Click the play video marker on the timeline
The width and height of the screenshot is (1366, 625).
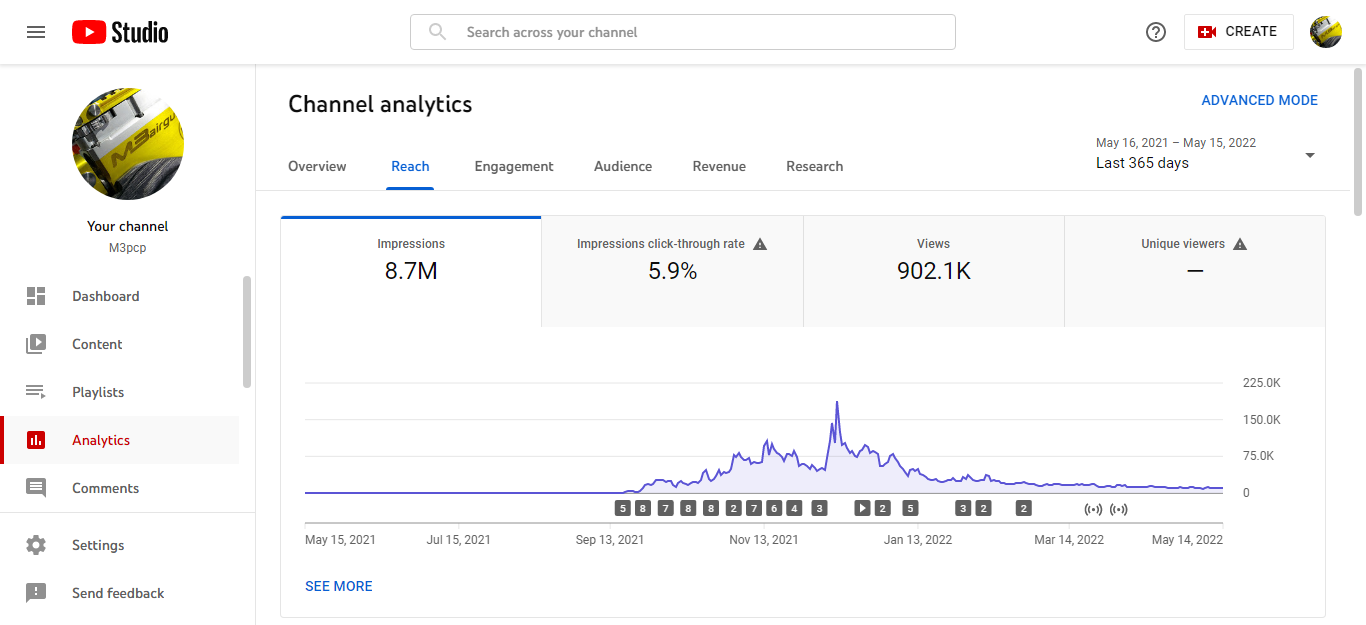click(862, 508)
